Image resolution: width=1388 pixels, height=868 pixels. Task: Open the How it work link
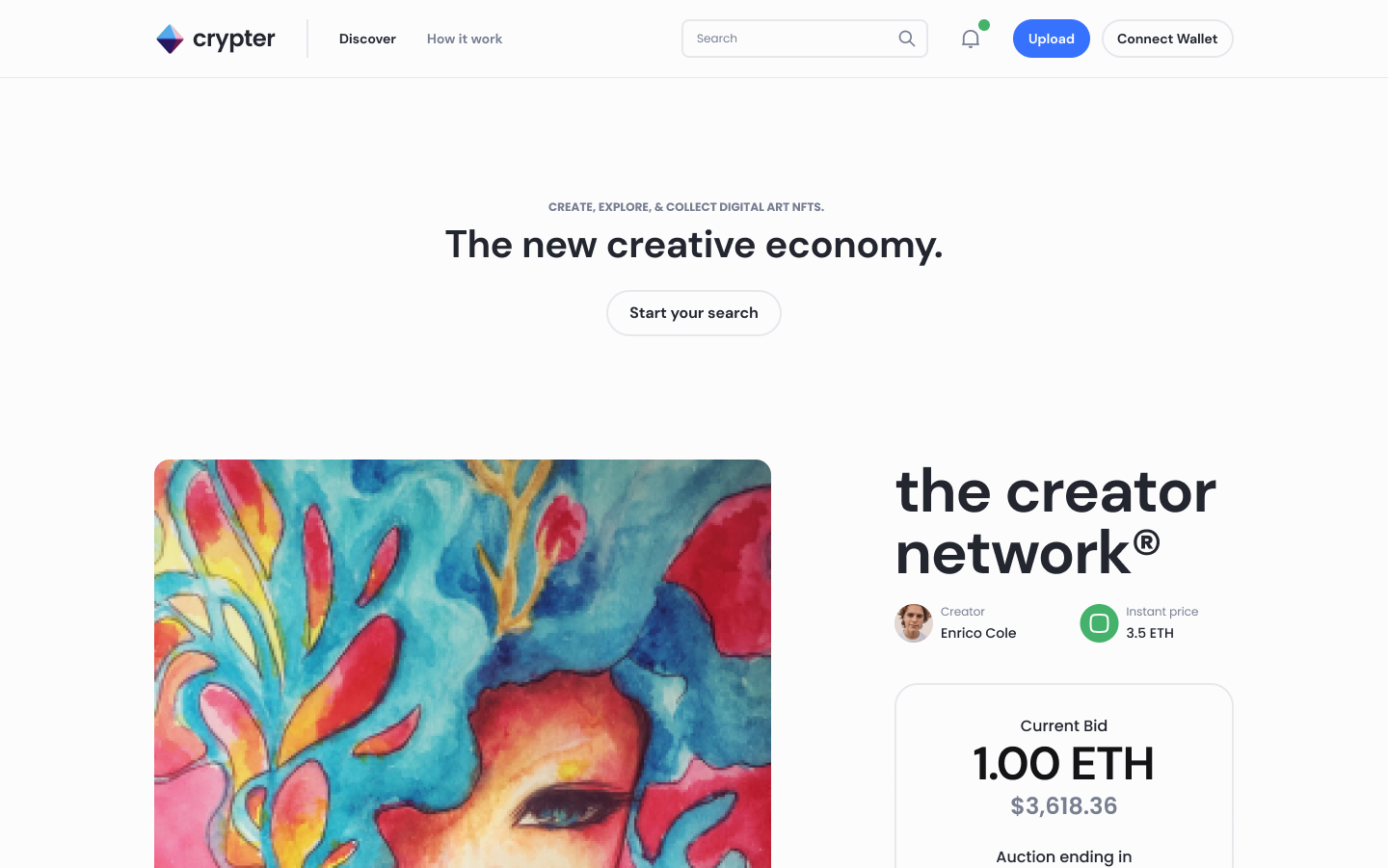tap(465, 39)
